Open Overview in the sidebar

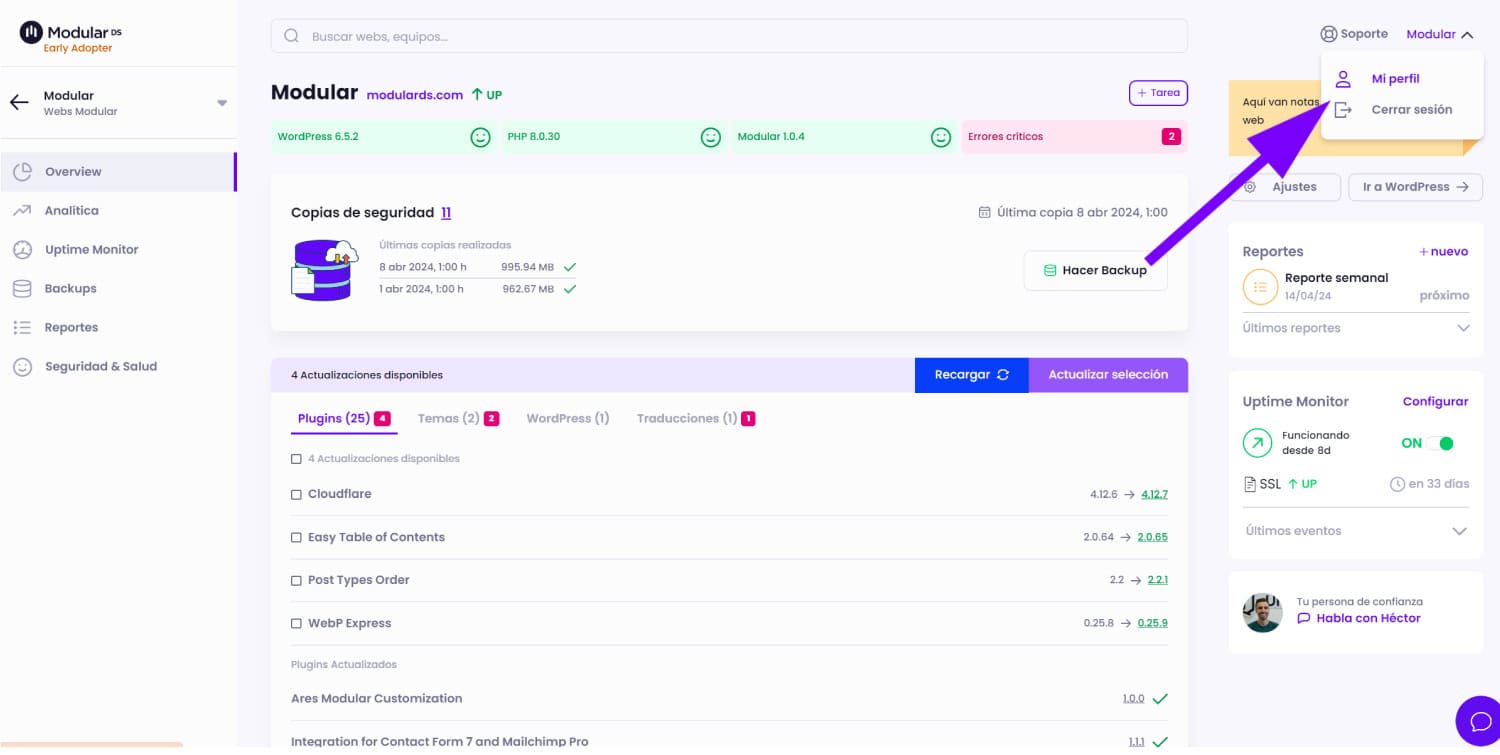pos(118,172)
